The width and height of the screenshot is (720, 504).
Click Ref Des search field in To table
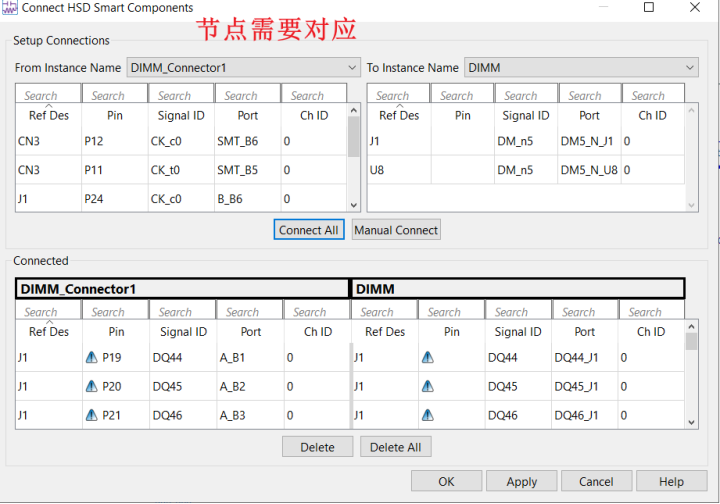click(x=399, y=94)
